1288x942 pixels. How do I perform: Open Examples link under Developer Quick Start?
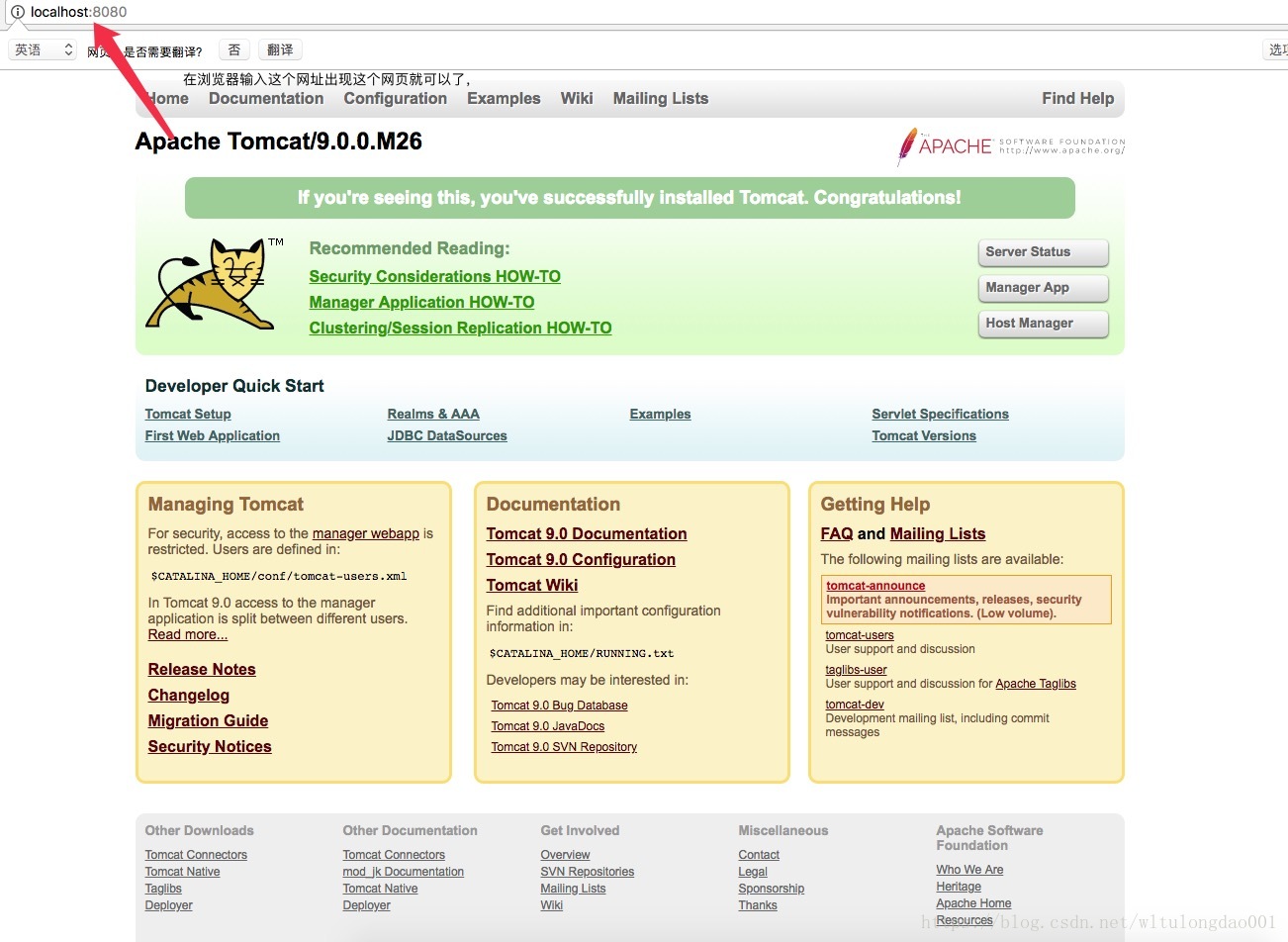660,414
